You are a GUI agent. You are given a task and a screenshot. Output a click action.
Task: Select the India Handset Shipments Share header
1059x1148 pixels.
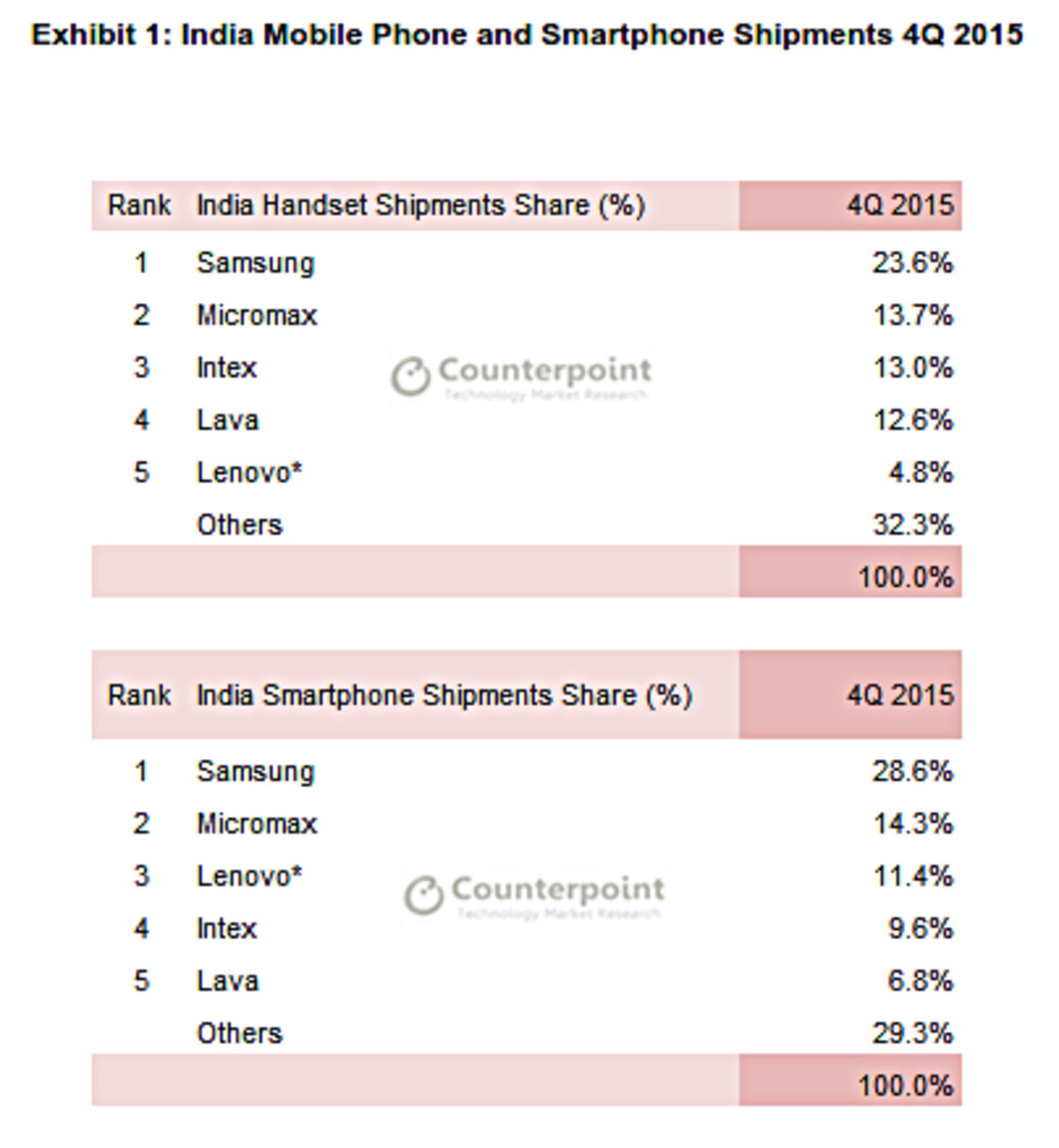(421, 205)
